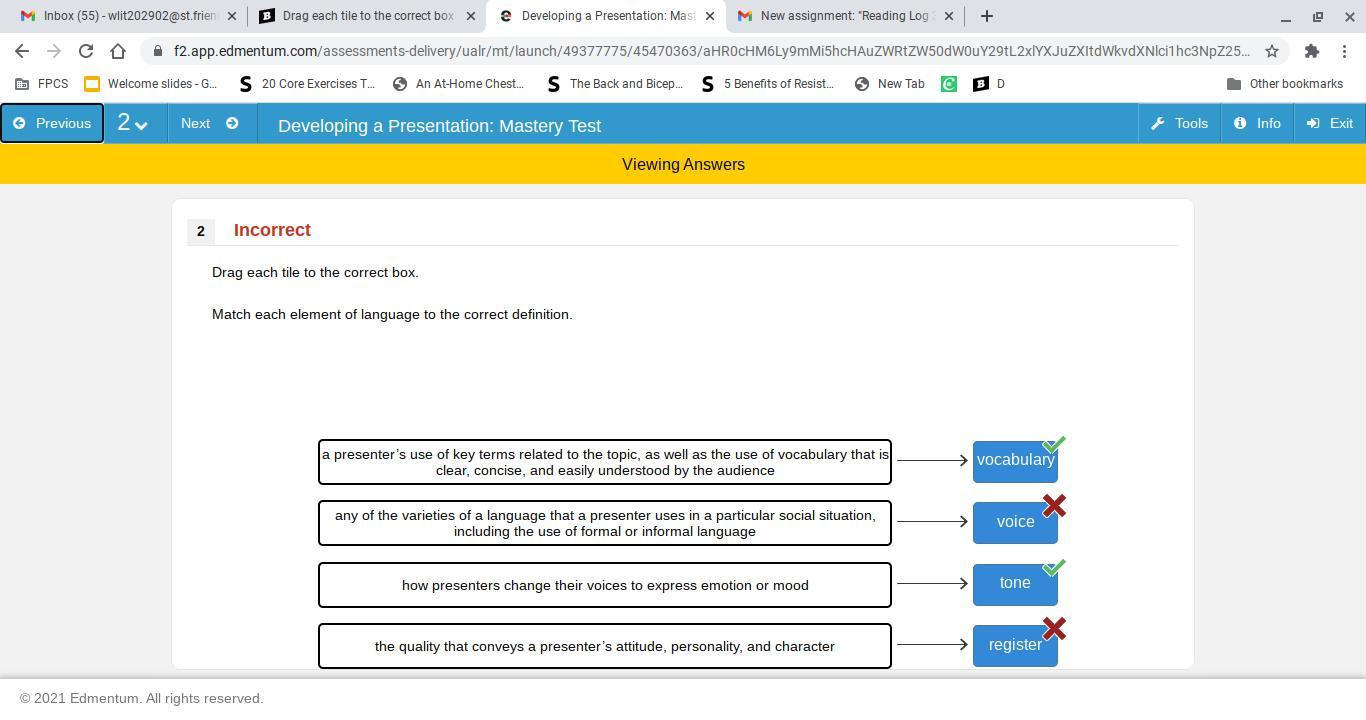Open the browser home page

(x=118, y=51)
